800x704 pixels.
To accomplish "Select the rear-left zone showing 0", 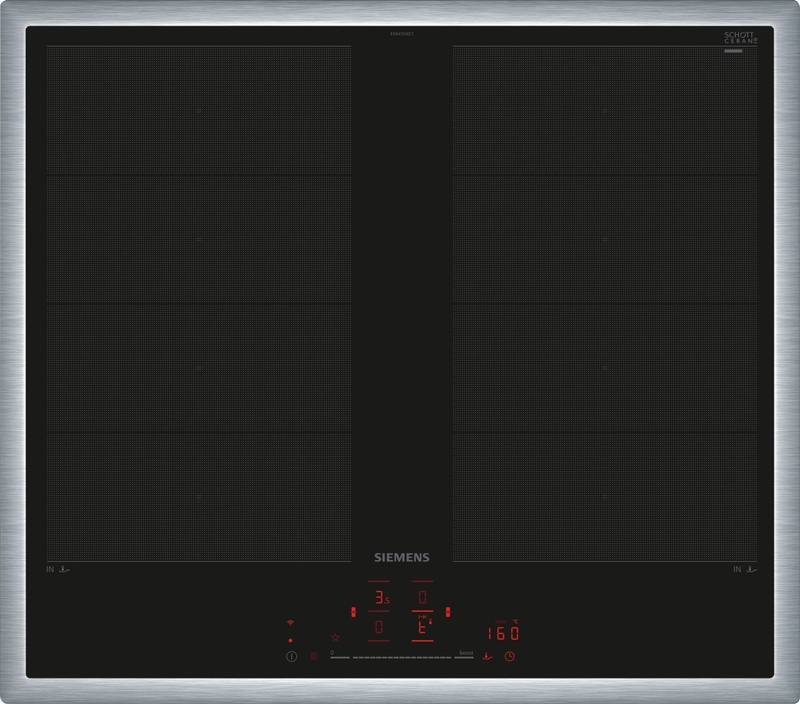I will [x=379, y=627].
